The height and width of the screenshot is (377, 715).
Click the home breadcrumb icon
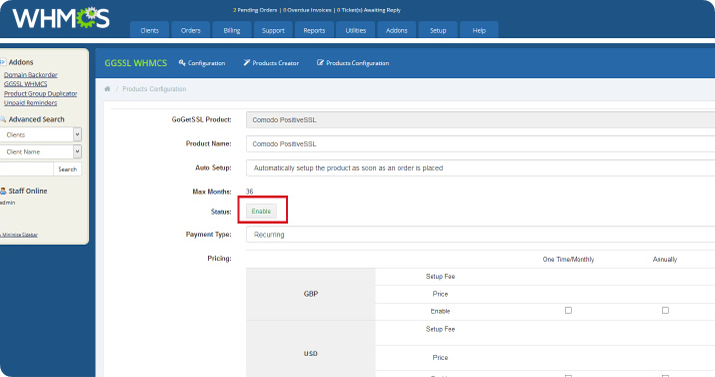coord(107,89)
